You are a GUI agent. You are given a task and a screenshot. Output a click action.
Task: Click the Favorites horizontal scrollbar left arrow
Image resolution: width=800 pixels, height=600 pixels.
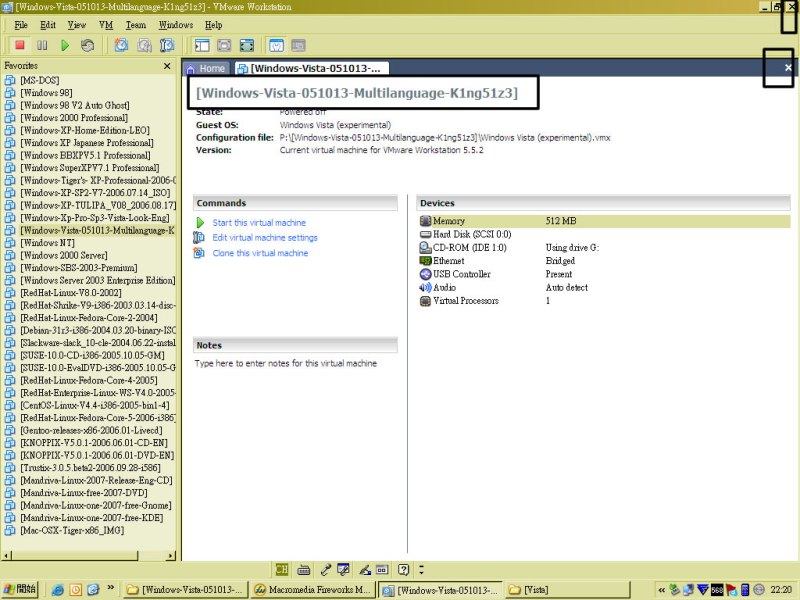(7, 555)
